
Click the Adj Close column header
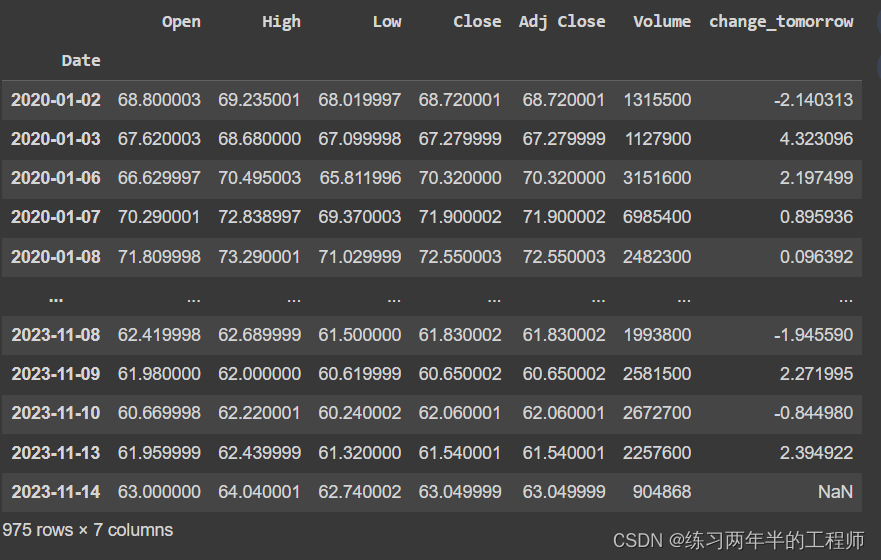pos(562,22)
